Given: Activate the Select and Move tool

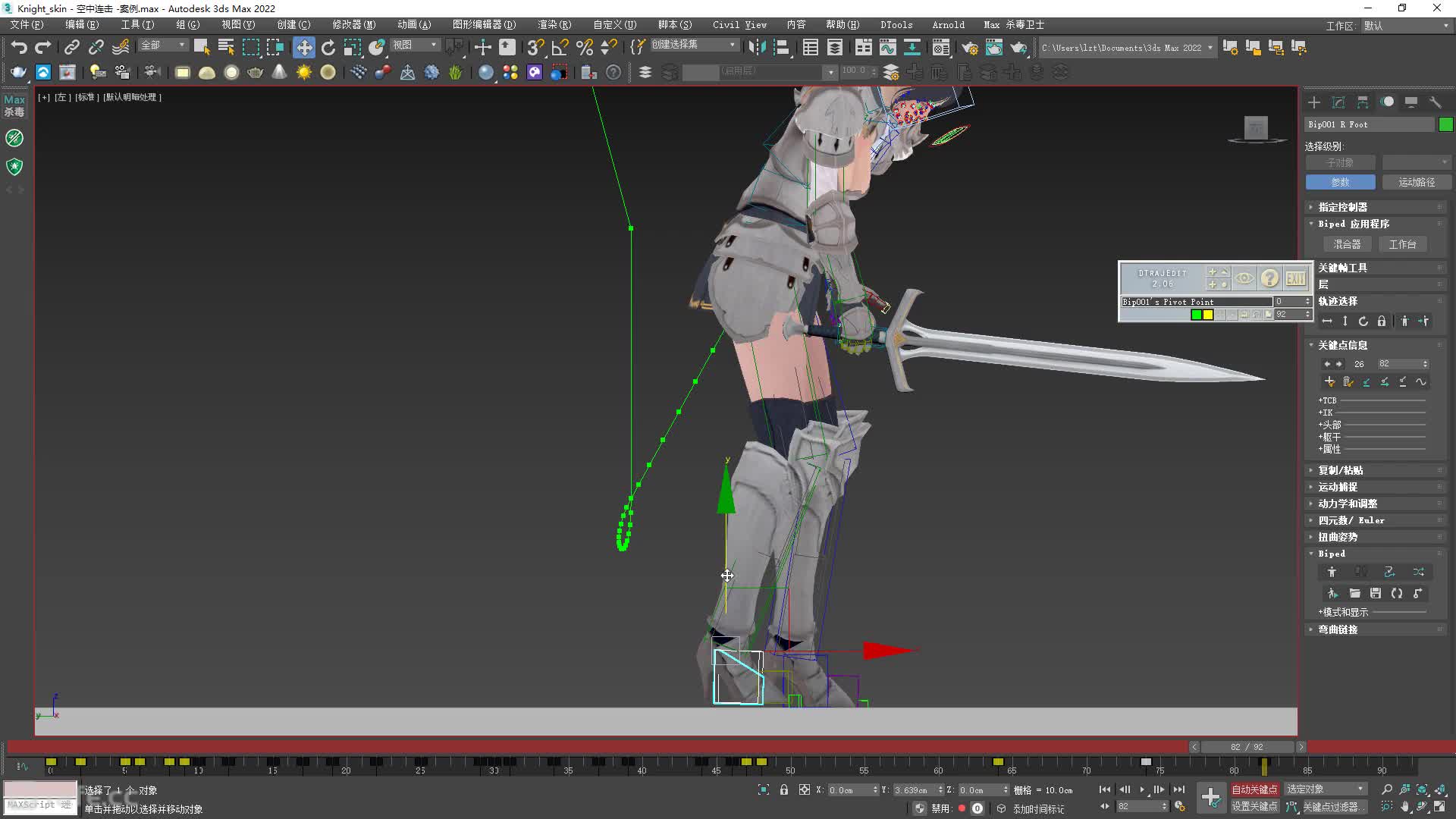Looking at the screenshot, I should (304, 47).
